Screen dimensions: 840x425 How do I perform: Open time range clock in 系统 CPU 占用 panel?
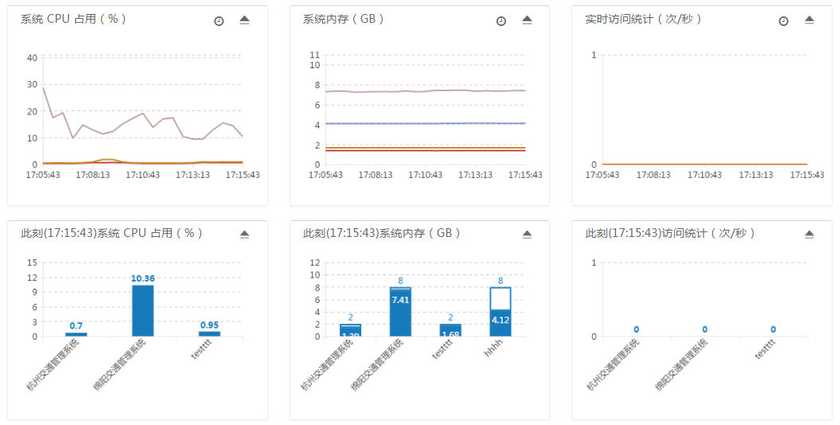(x=219, y=21)
